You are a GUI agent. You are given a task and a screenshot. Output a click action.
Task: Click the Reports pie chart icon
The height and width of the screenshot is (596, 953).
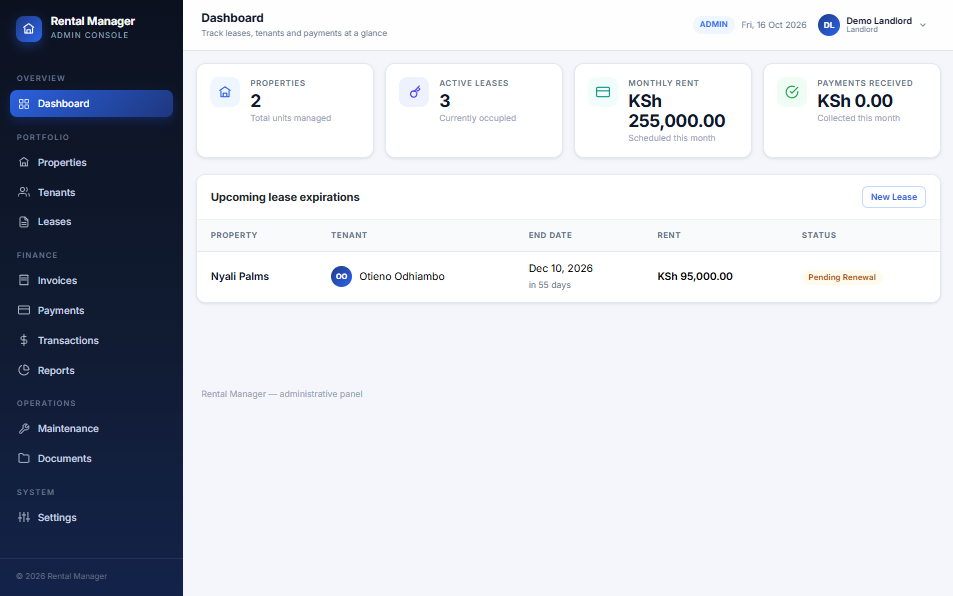coord(24,370)
